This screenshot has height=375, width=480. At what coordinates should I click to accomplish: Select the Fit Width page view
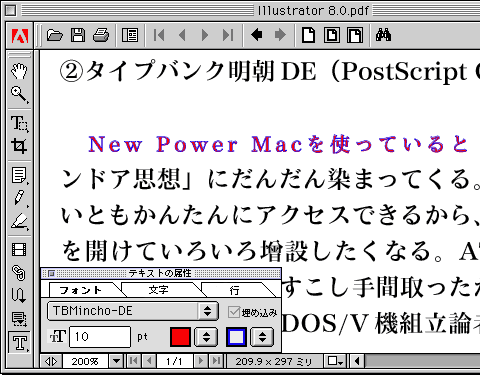[355, 35]
